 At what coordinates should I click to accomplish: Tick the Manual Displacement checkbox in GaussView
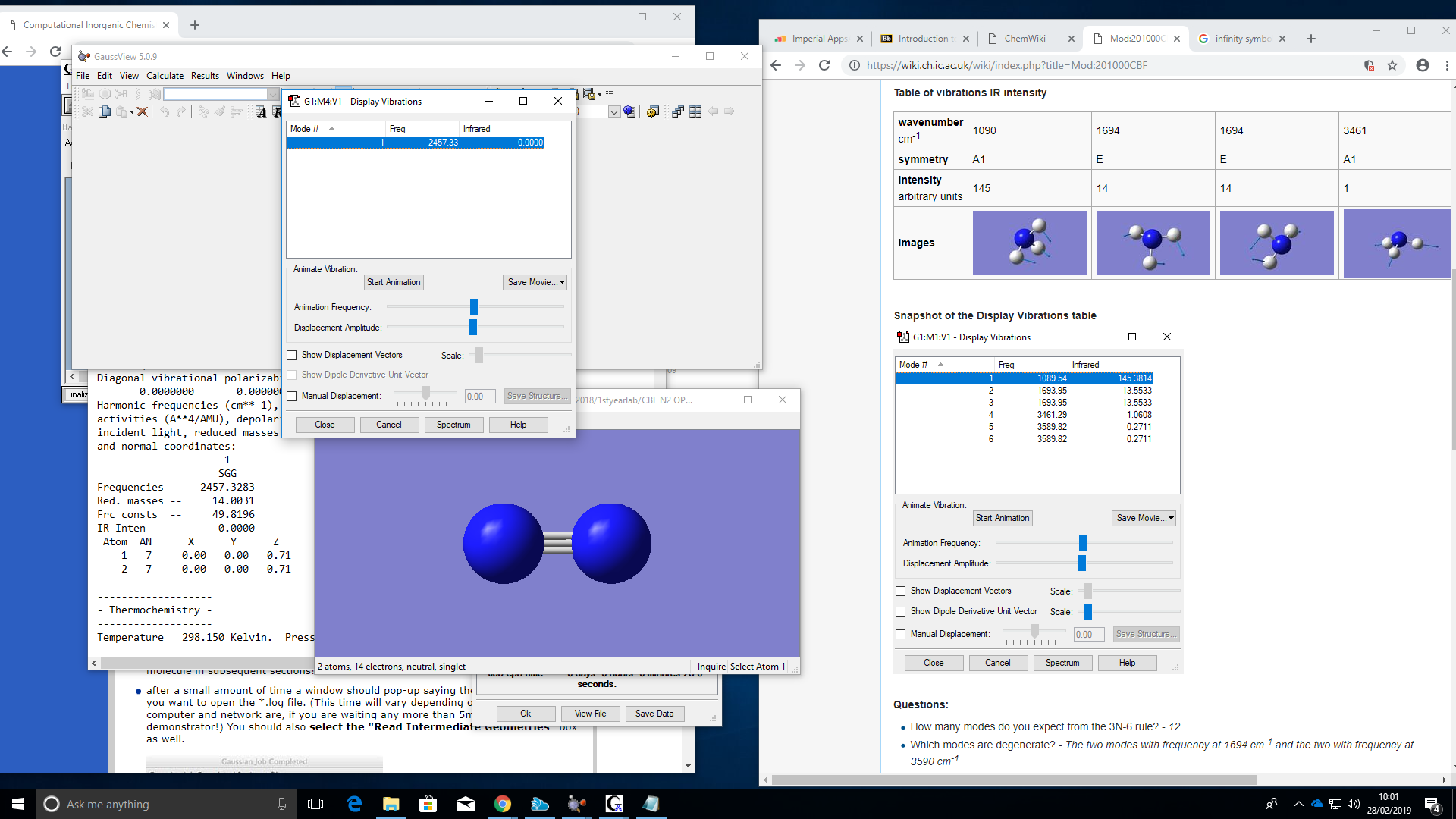pyautogui.click(x=292, y=396)
